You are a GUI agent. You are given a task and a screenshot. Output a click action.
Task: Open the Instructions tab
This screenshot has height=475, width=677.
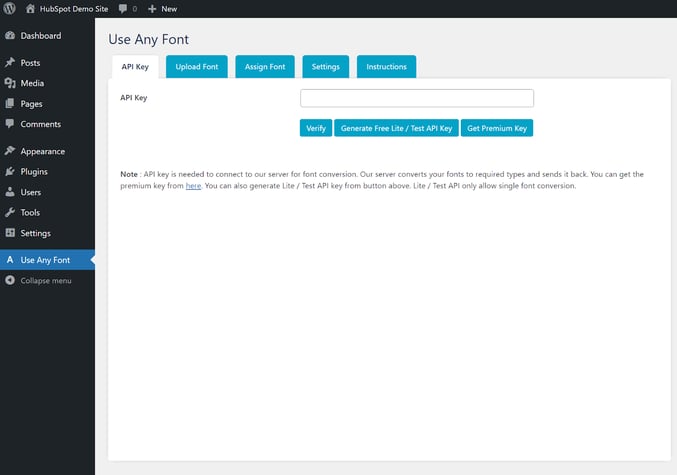(x=386, y=67)
